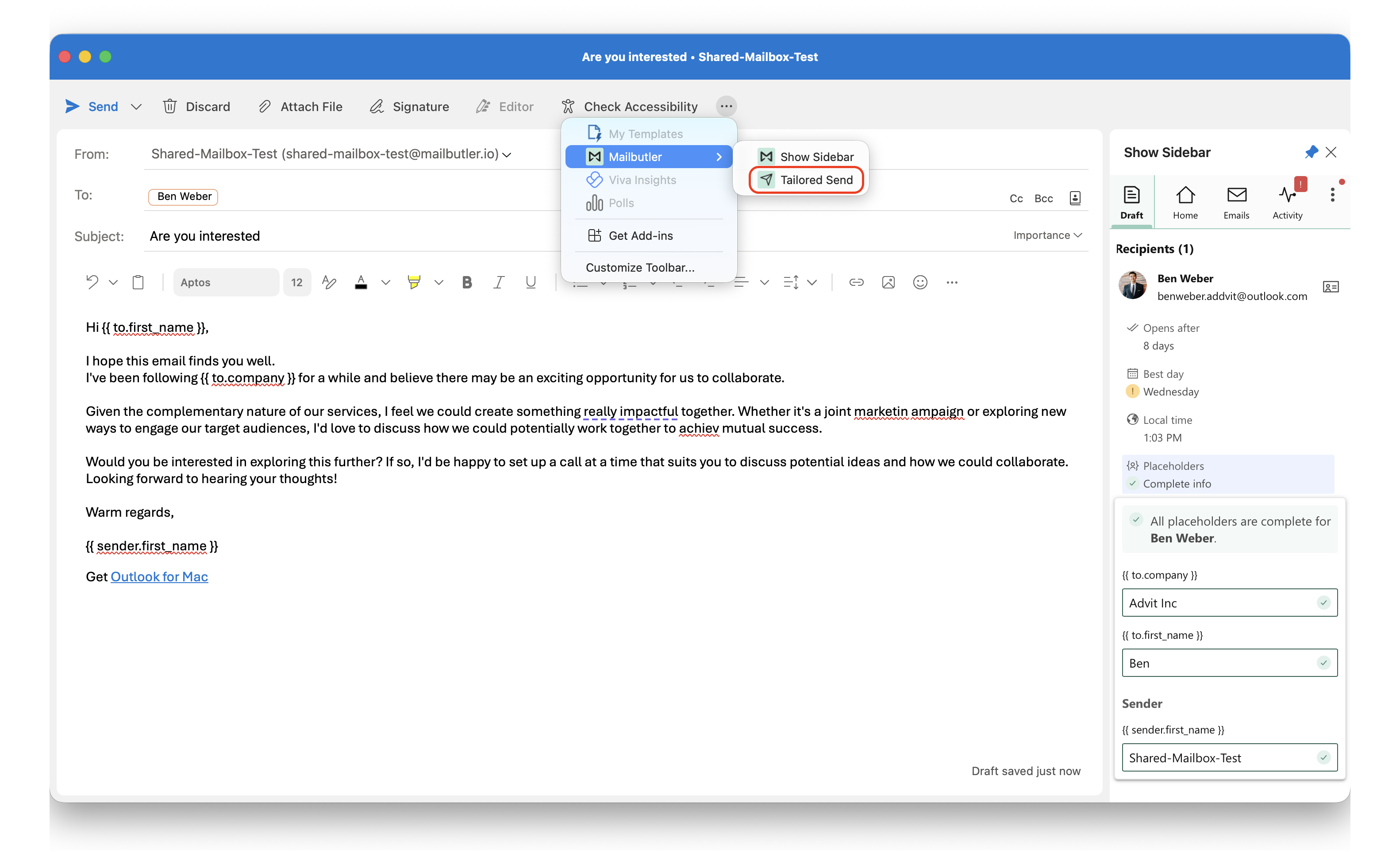
Task: Open the line spacing dropdown arrow
Action: (812, 282)
